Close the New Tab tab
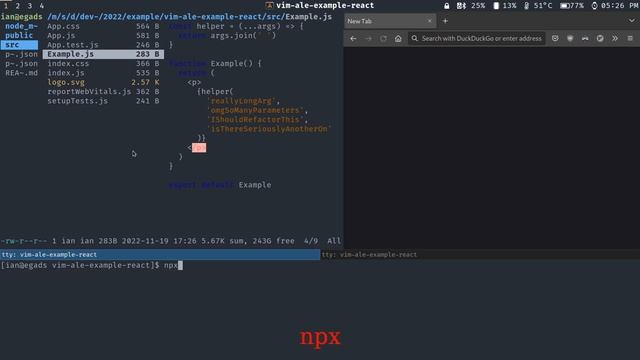 click(x=429, y=21)
